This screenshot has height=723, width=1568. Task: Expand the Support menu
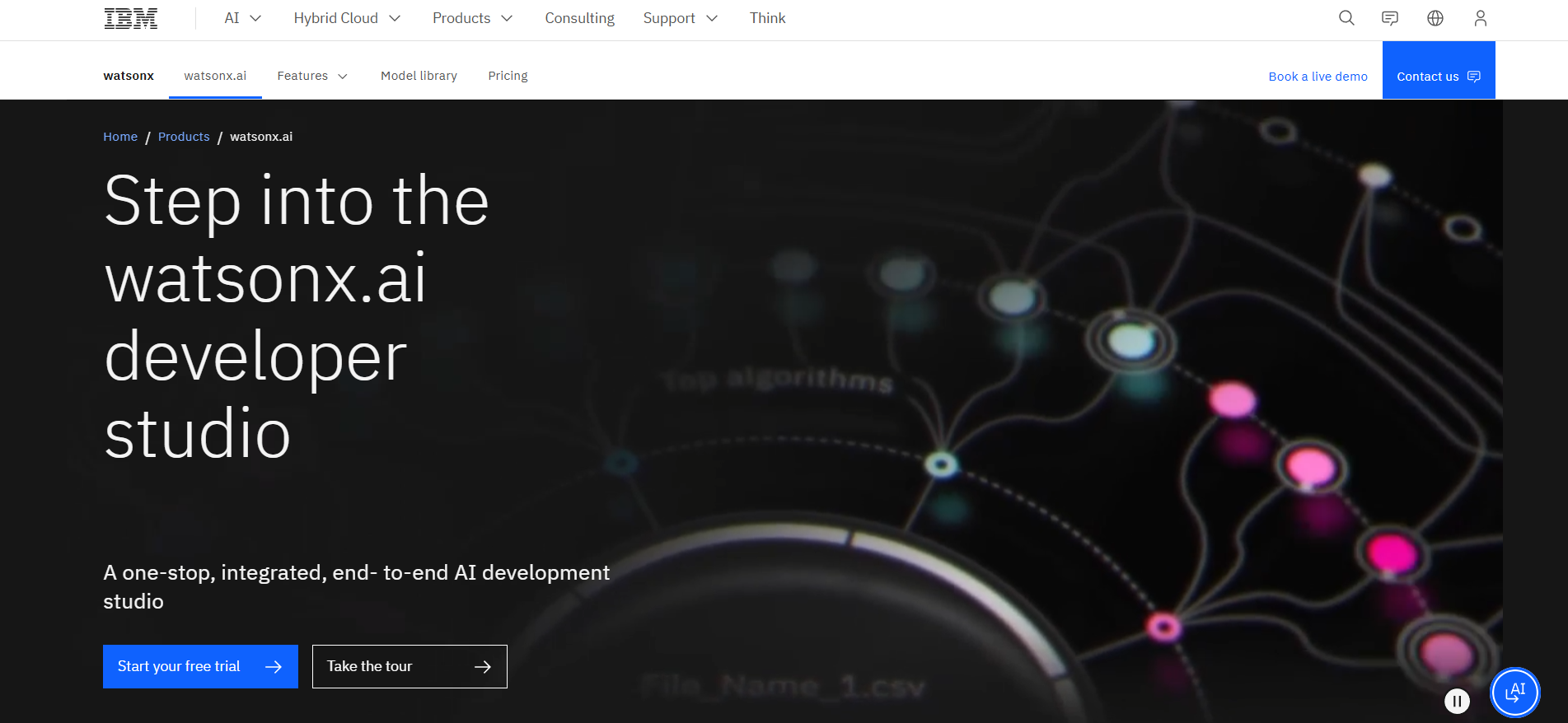coord(680,18)
